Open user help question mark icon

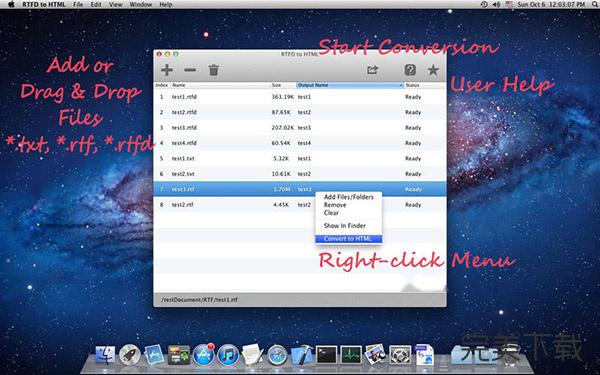tap(410, 70)
